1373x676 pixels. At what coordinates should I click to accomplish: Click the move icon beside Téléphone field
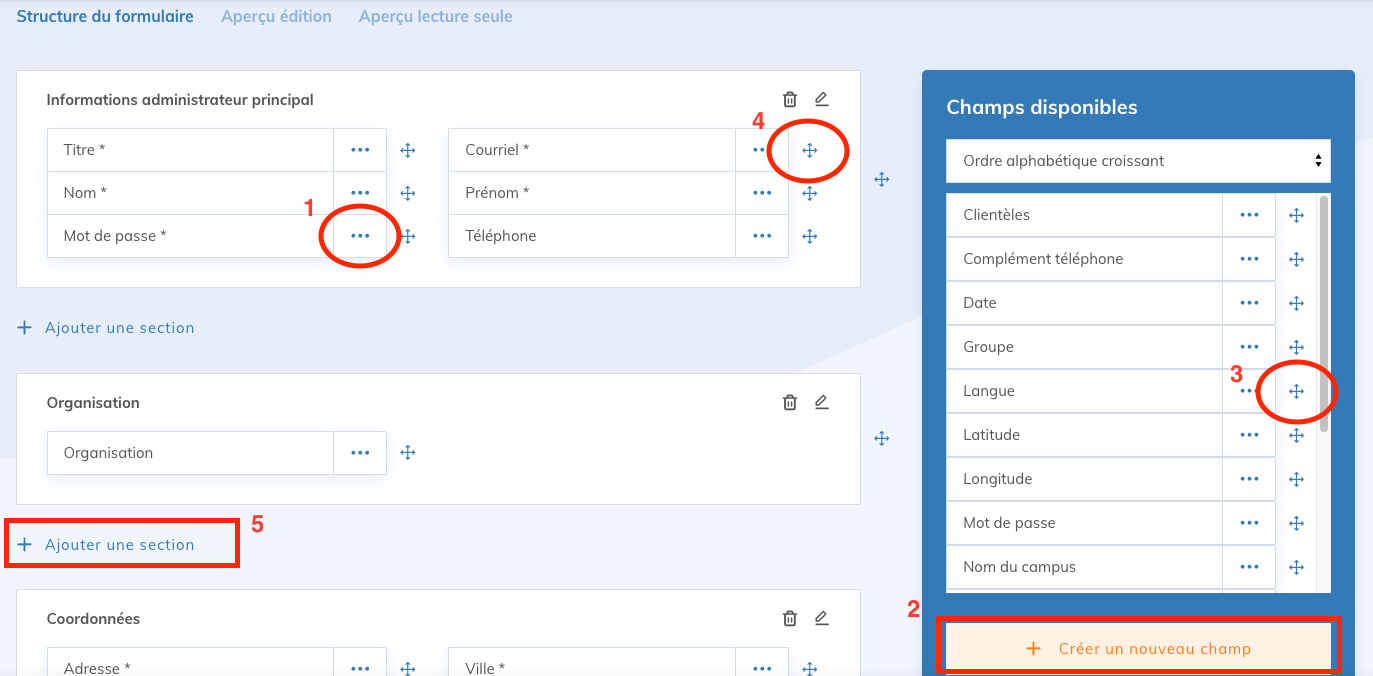click(x=810, y=236)
